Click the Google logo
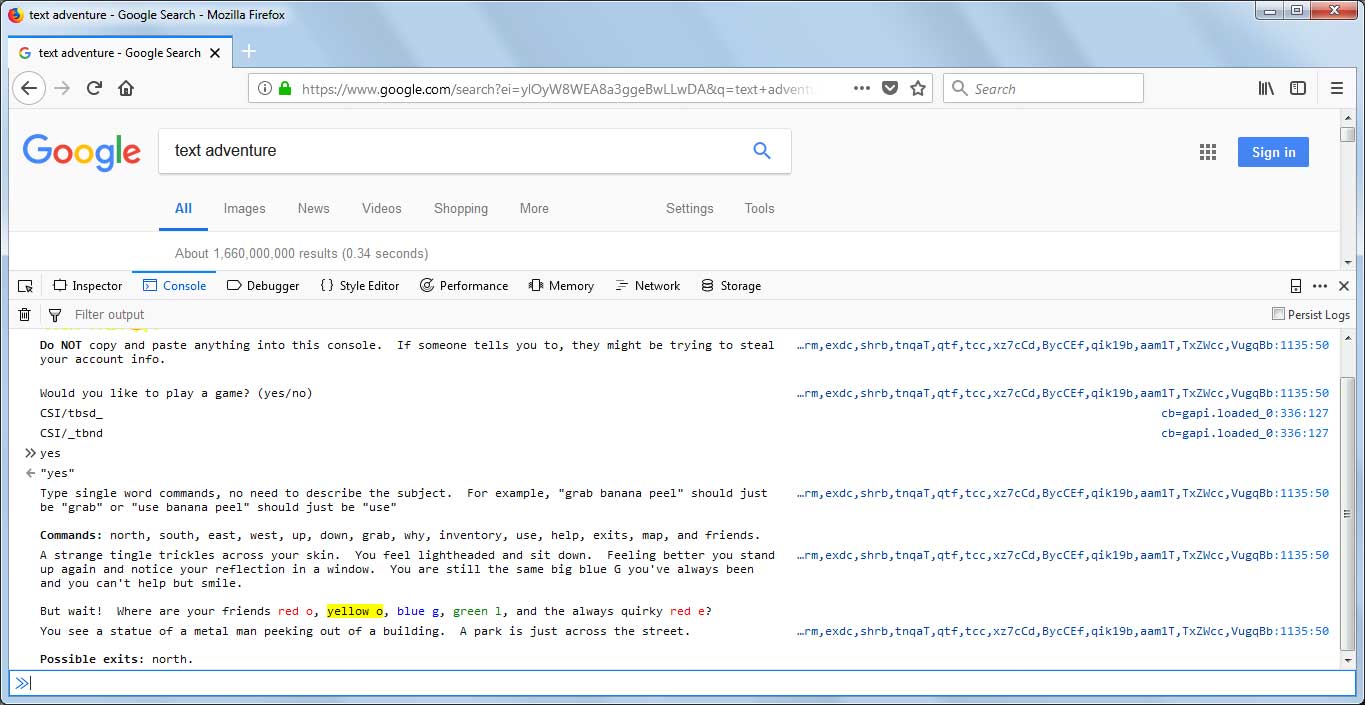Viewport: 1365px width, 705px height. [x=82, y=151]
